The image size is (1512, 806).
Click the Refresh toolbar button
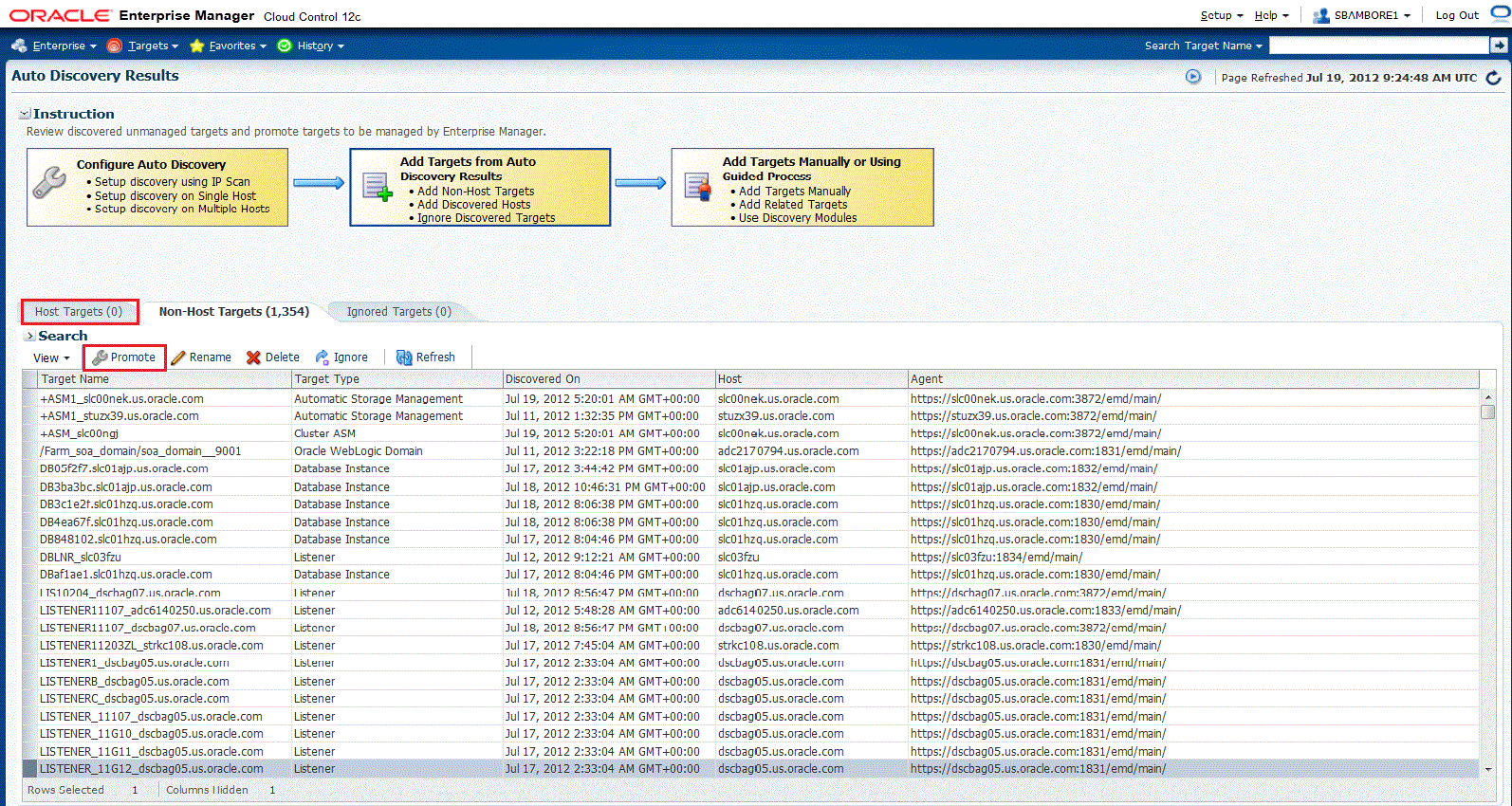coord(426,357)
